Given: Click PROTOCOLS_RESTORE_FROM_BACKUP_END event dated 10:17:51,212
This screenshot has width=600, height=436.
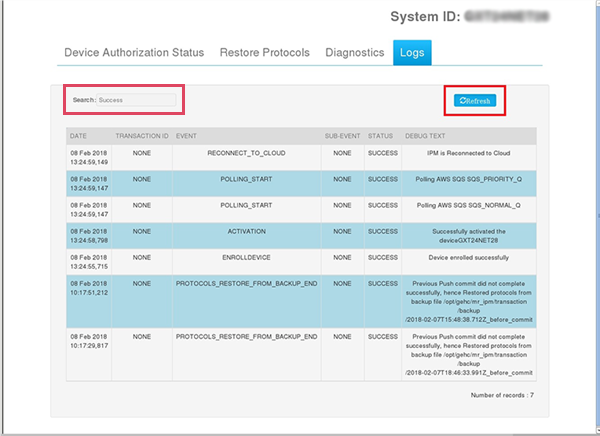Looking at the screenshot, I should coord(246,284).
